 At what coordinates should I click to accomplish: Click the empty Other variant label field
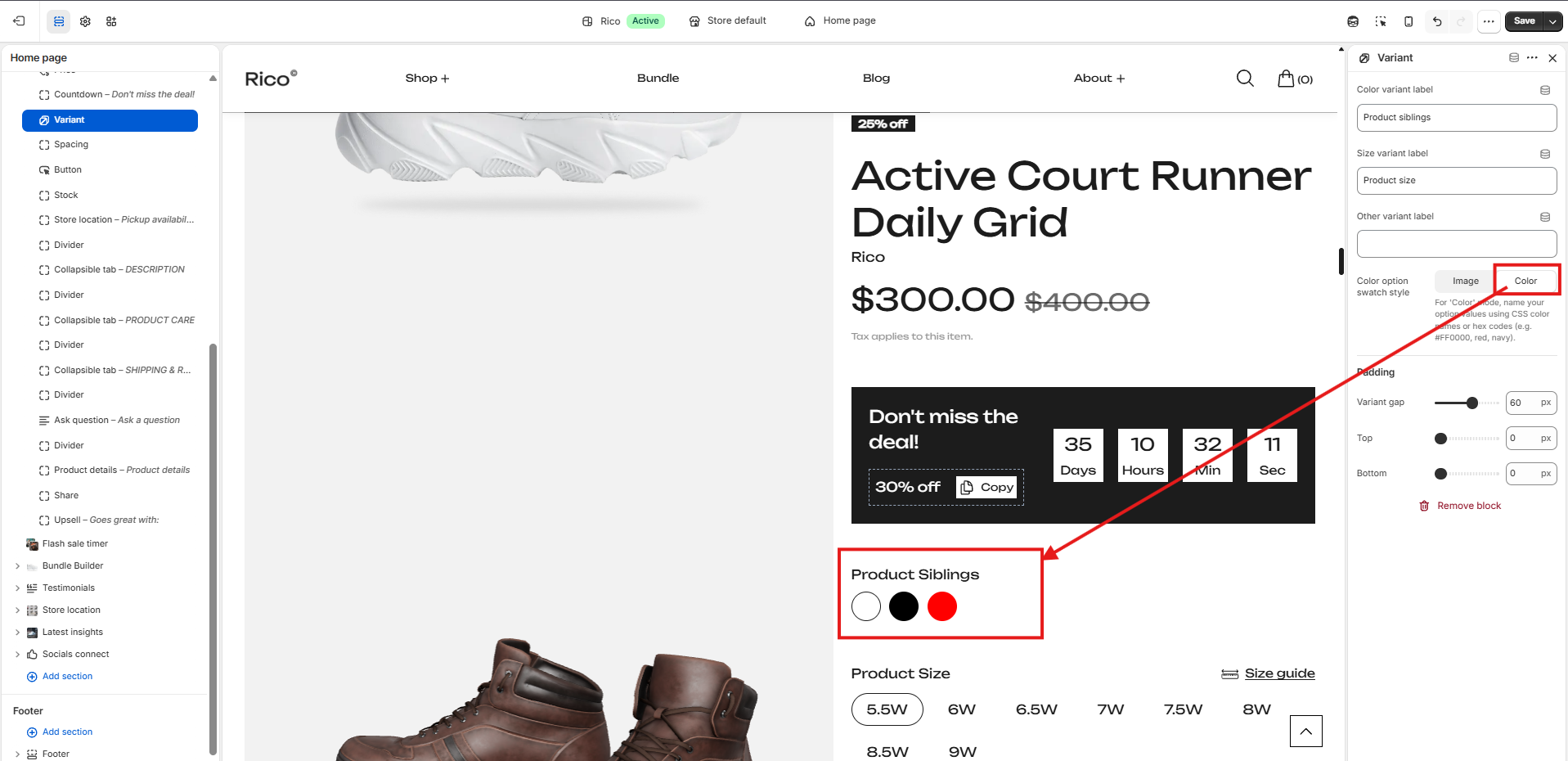click(1456, 244)
